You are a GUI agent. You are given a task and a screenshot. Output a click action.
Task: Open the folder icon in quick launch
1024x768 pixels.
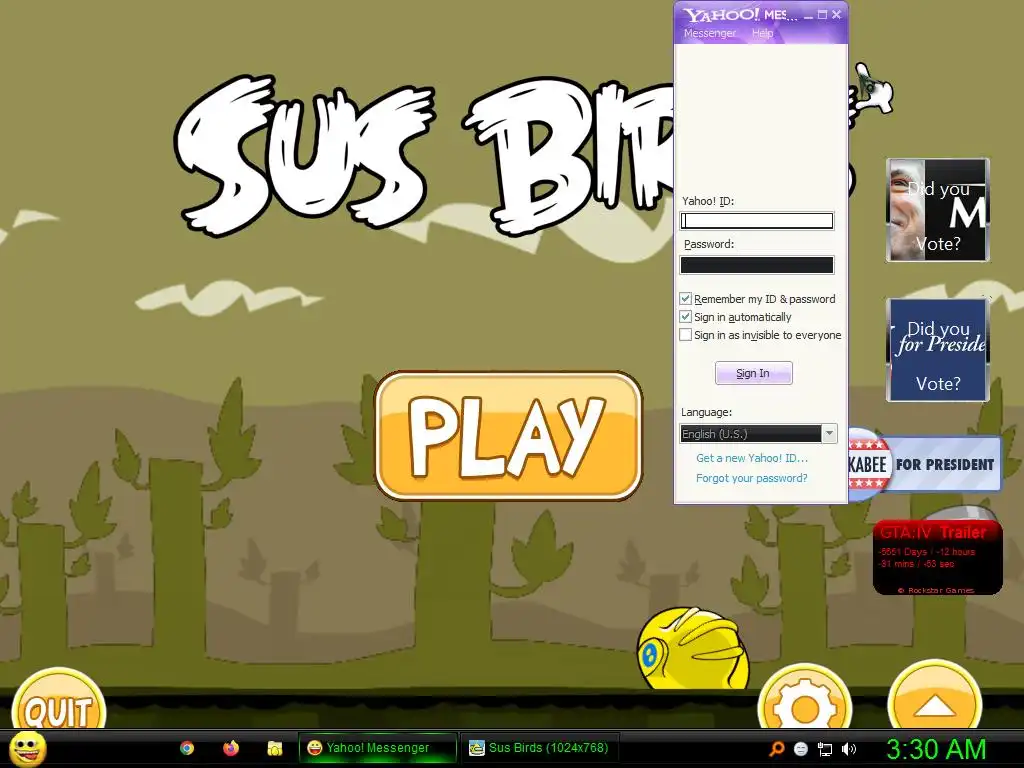[x=274, y=748]
